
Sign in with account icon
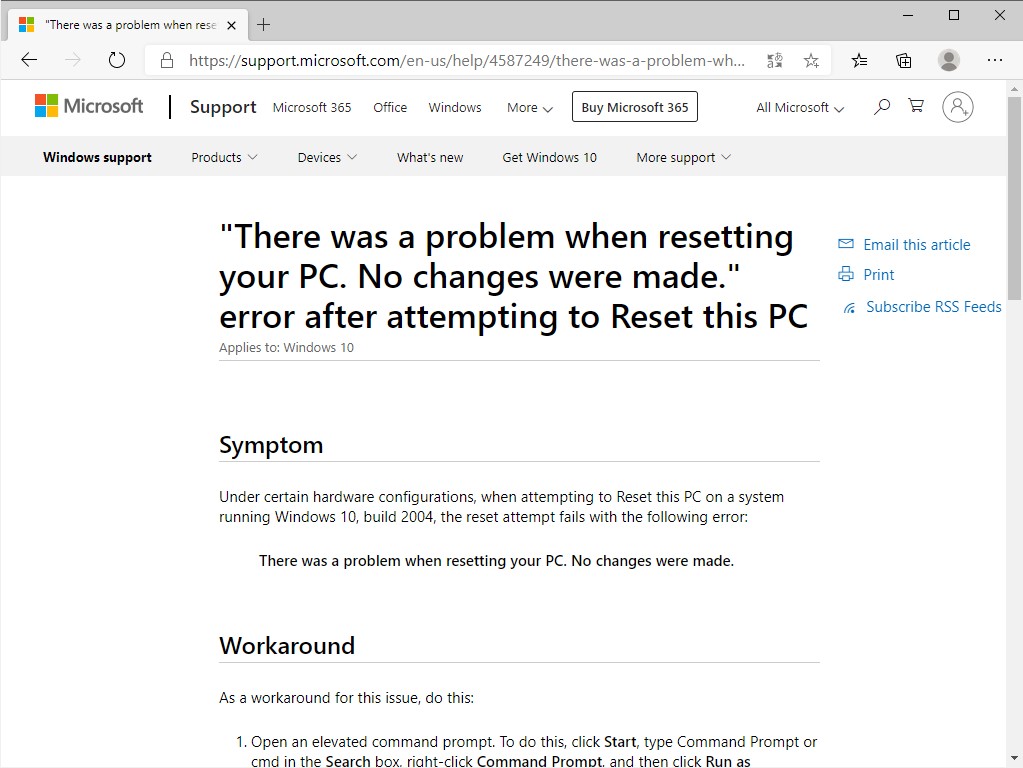[x=957, y=107]
